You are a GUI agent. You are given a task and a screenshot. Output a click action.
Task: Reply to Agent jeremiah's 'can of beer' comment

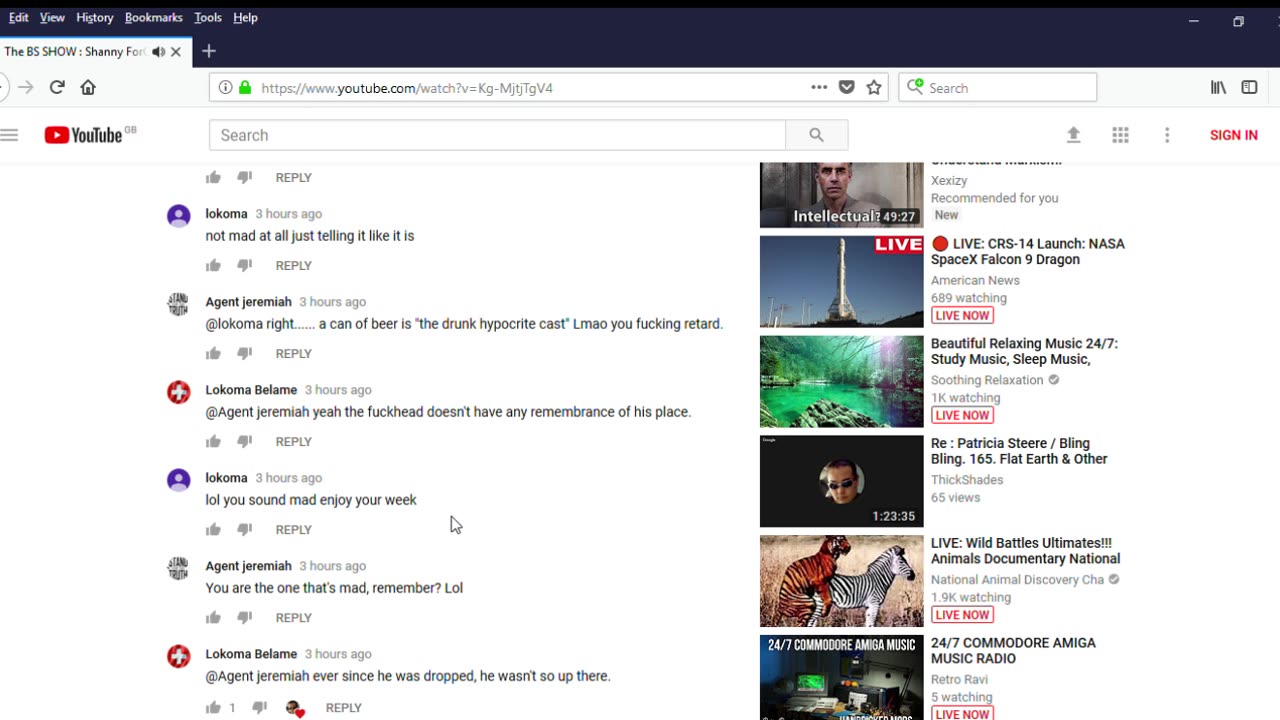tap(293, 353)
